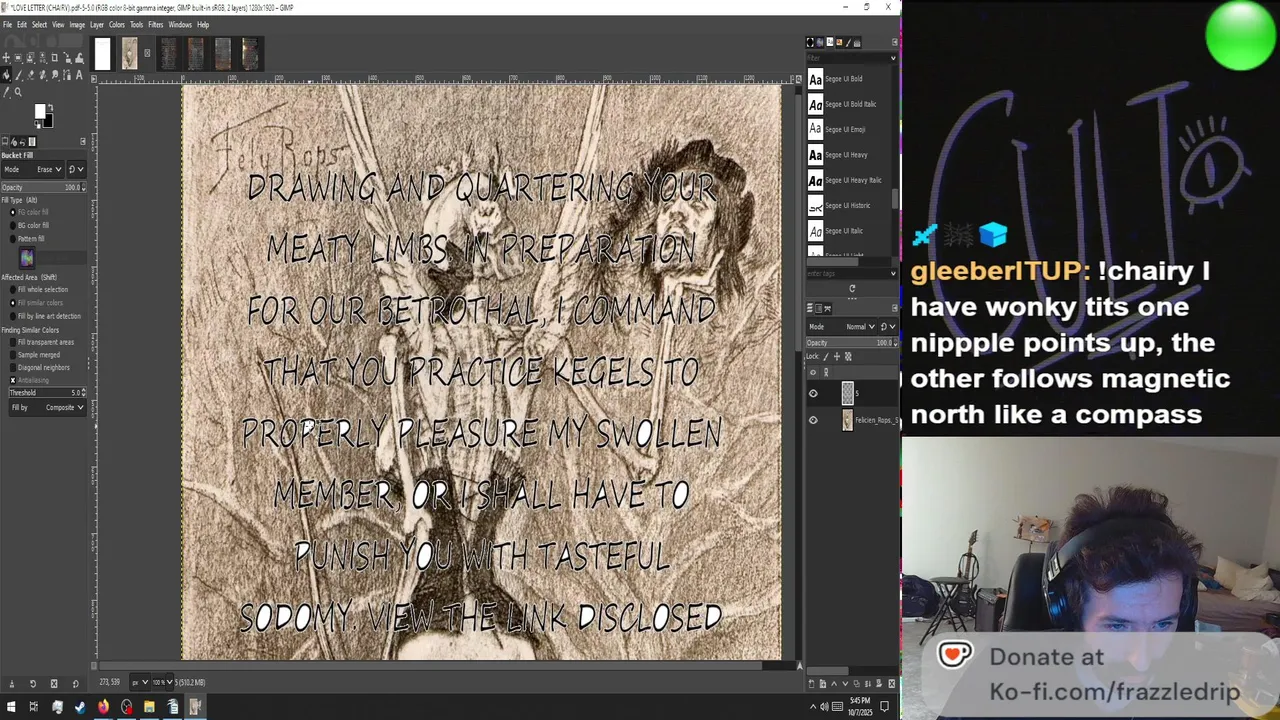Select the Color Picker tool

pyautogui.click(x=6, y=91)
